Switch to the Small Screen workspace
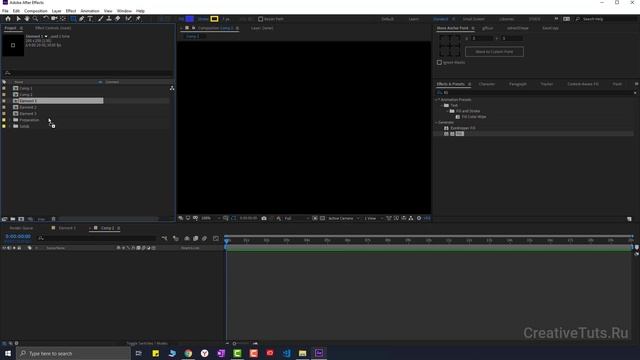The image size is (640, 360). [x=473, y=19]
